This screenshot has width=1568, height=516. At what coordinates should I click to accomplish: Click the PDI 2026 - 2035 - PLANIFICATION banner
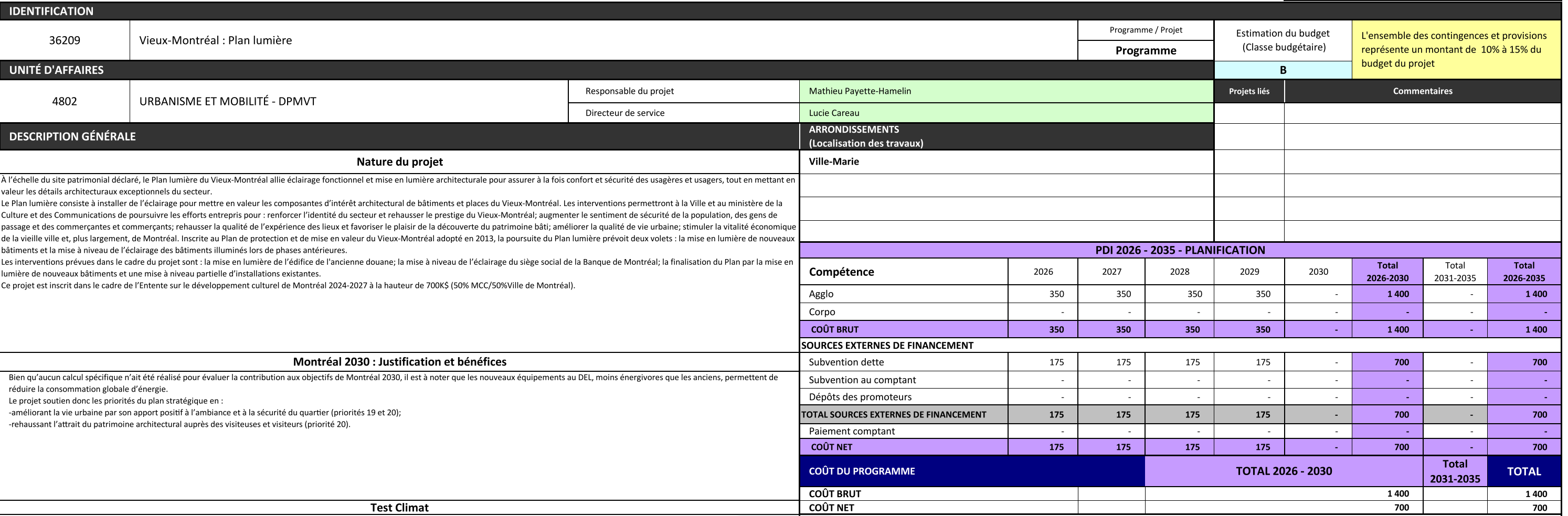click(x=1180, y=250)
